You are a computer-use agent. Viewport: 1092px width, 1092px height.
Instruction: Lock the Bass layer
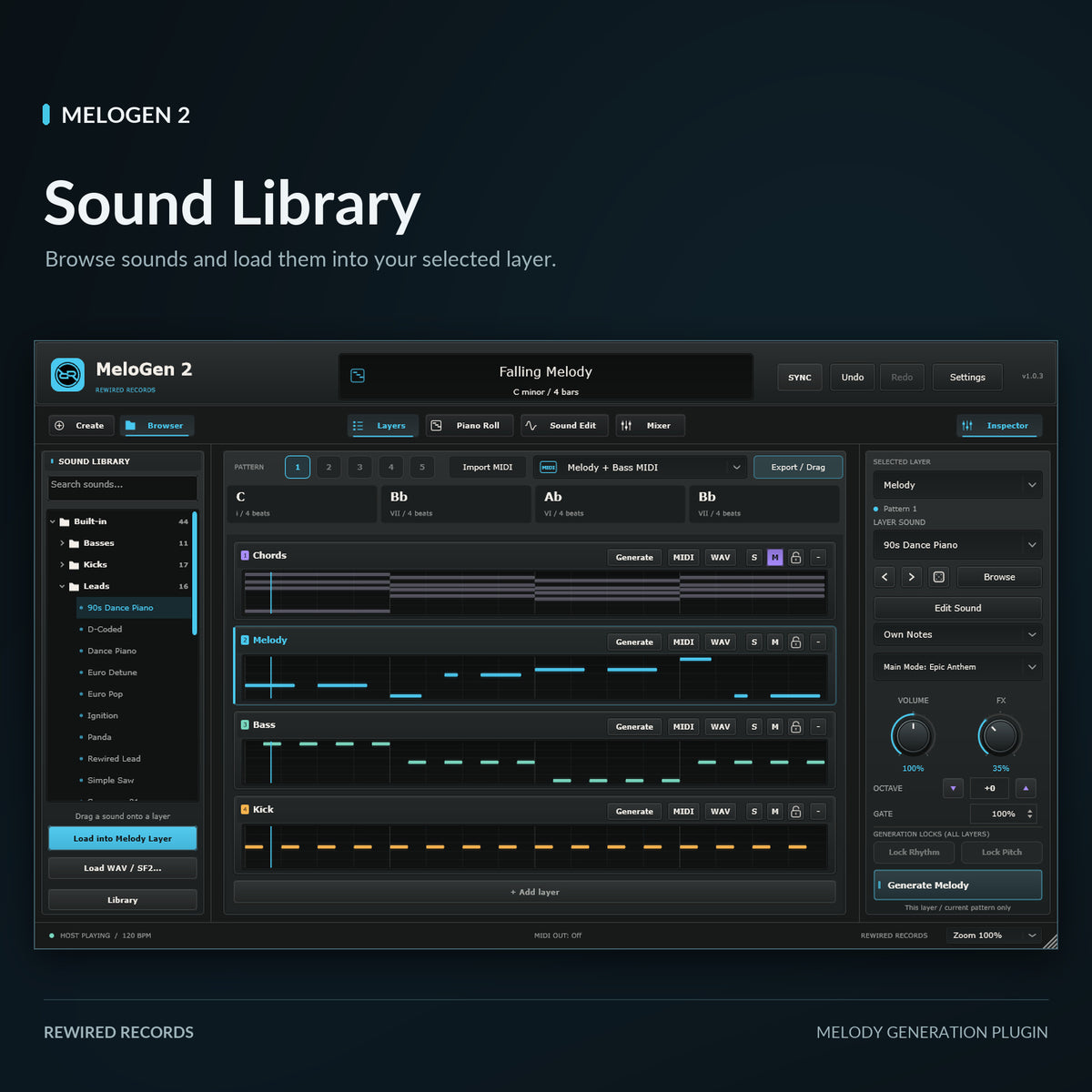(x=796, y=726)
